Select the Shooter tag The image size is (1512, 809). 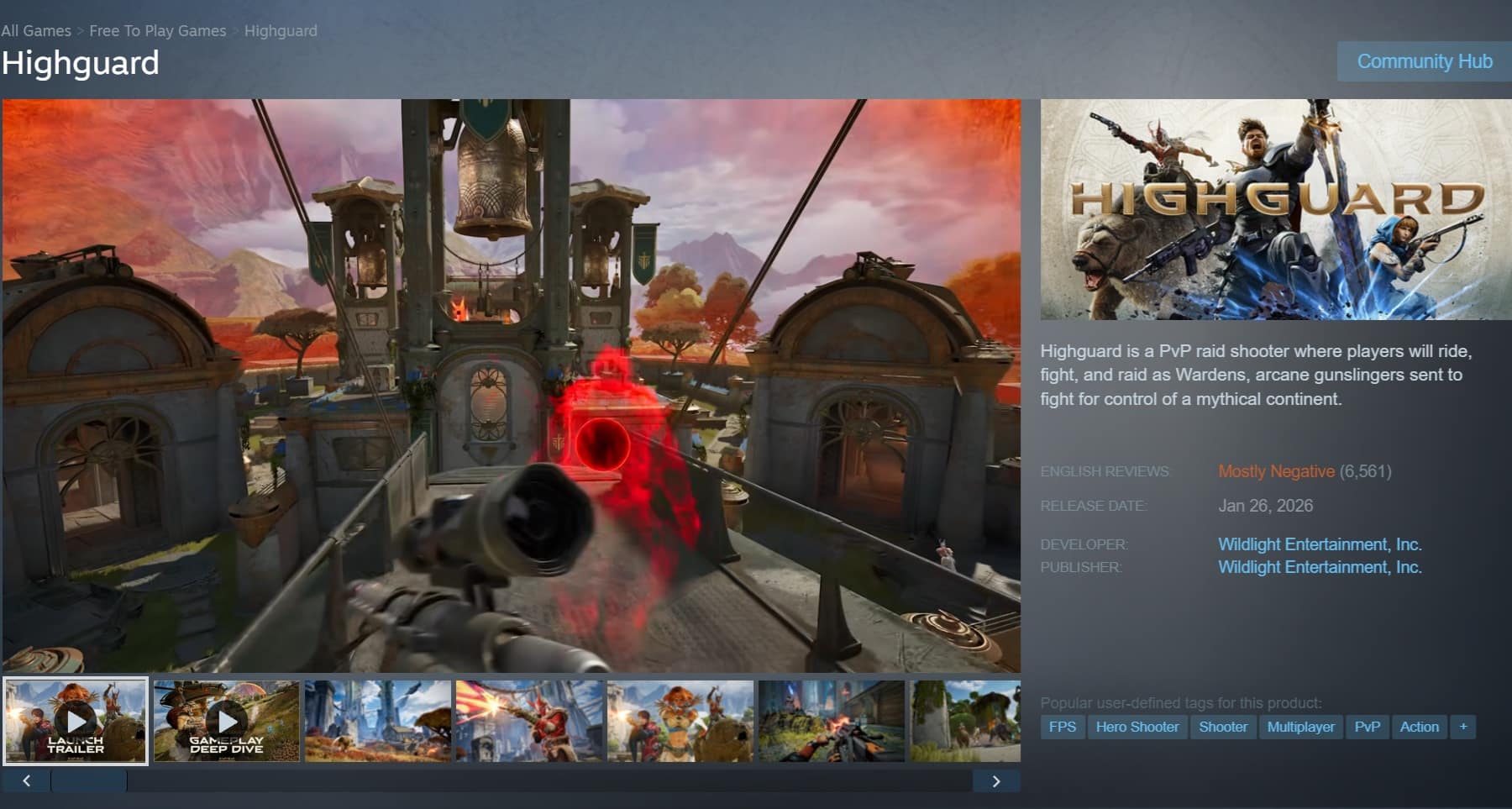1223,727
